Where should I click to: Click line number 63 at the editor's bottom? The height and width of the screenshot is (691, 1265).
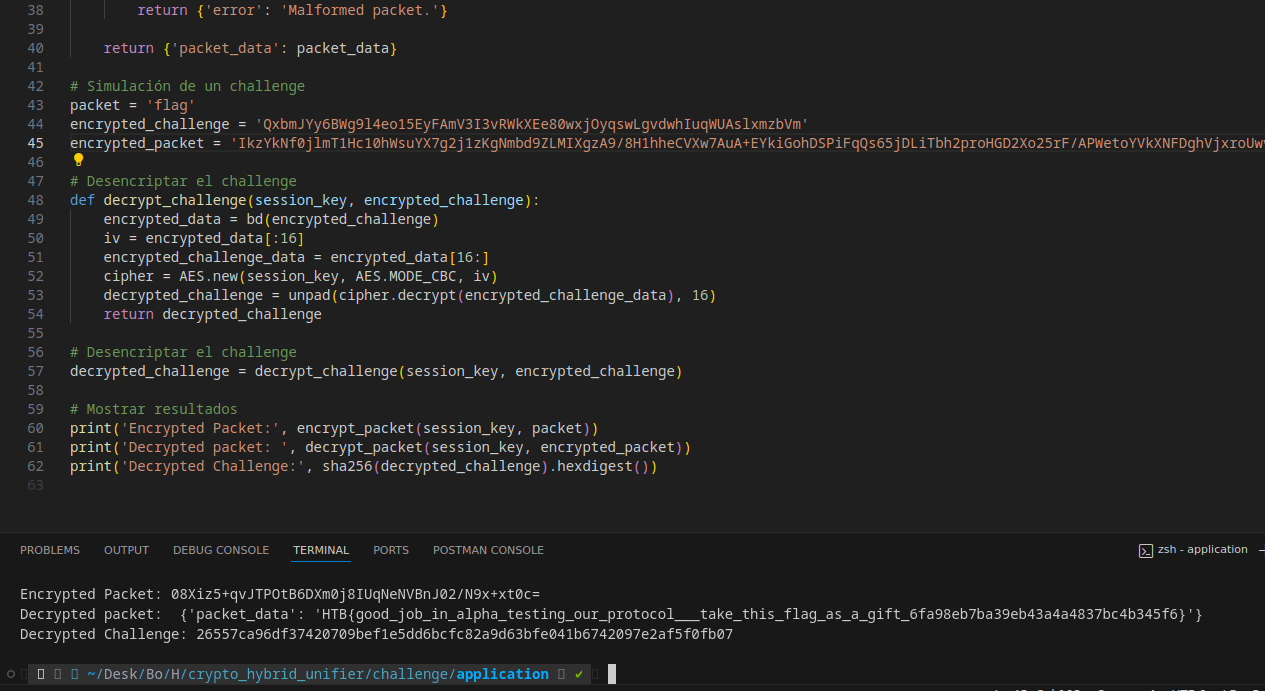pyautogui.click(x=35, y=485)
